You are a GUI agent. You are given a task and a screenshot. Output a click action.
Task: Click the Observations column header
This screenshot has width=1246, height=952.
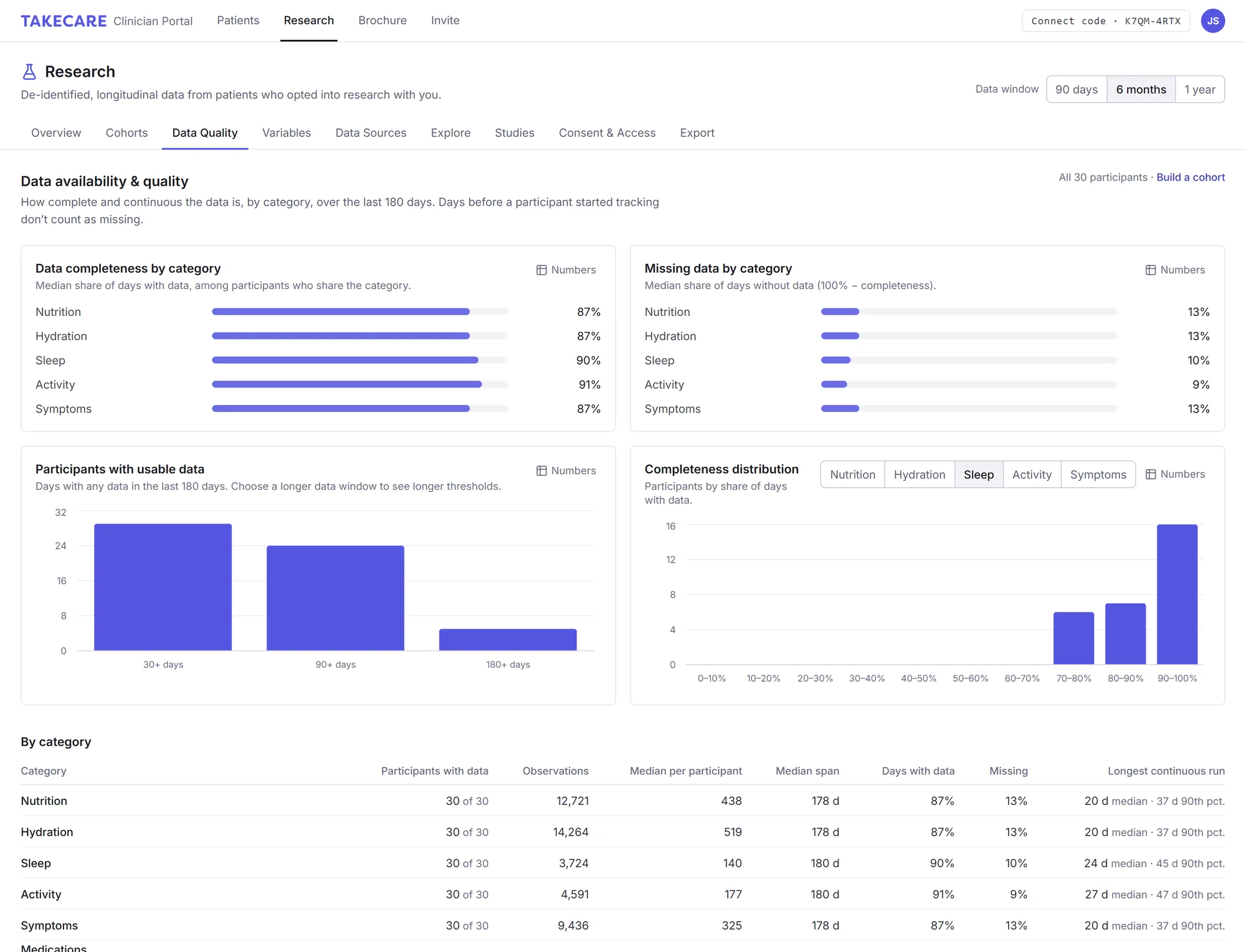click(556, 771)
